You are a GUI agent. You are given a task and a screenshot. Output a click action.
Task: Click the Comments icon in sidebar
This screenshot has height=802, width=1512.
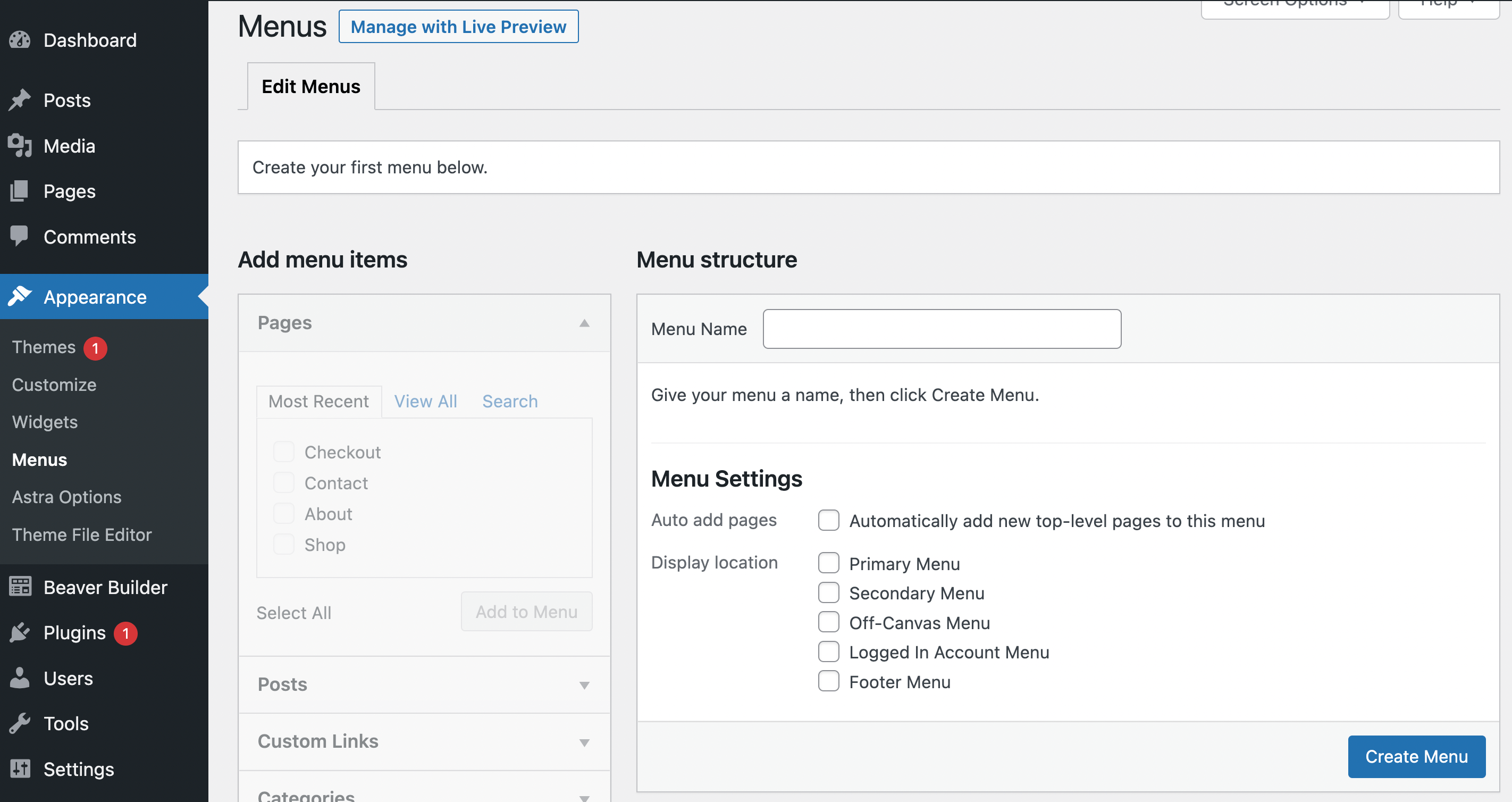pos(20,236)
